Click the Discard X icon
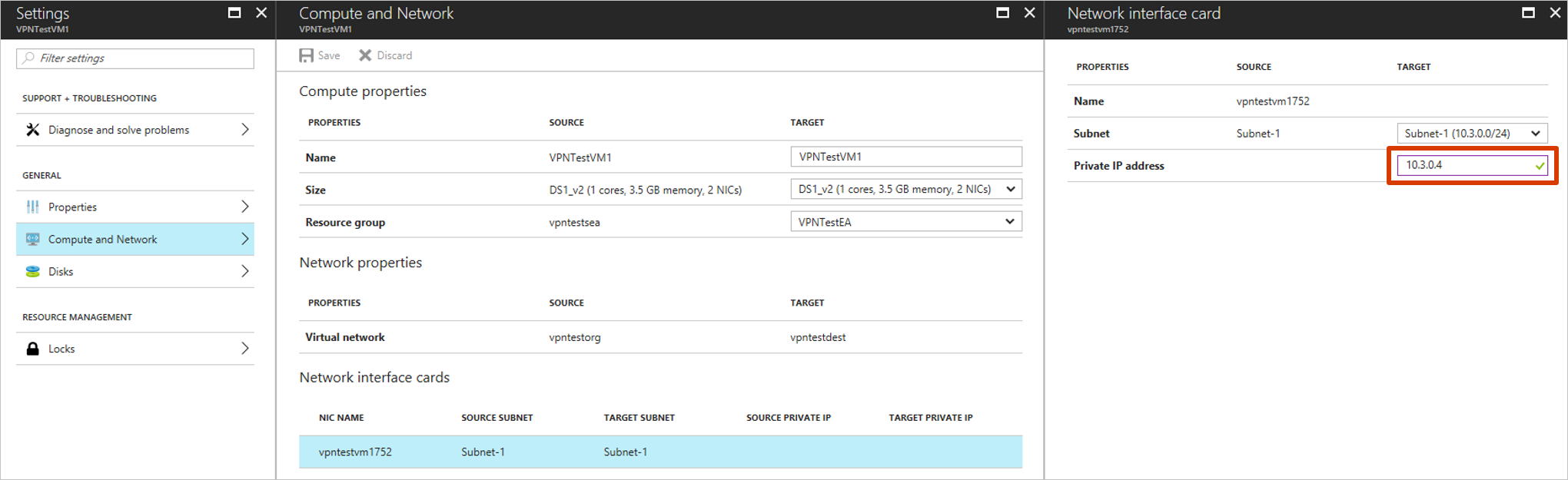This screenshot has width=1568, height=480. [365, 55]
